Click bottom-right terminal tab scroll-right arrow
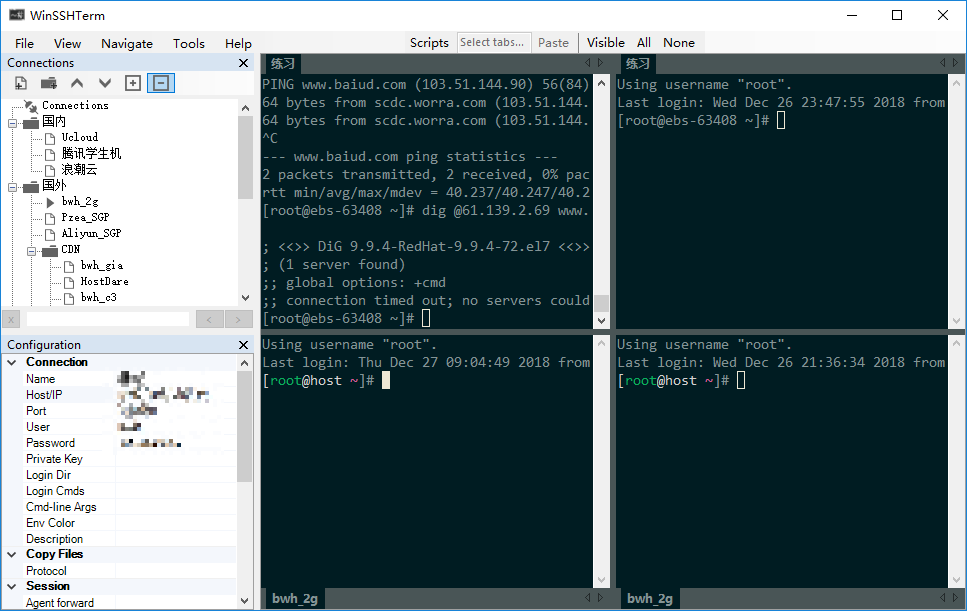The height and width of the screenshot is (611, 967). tap(955, 597)
